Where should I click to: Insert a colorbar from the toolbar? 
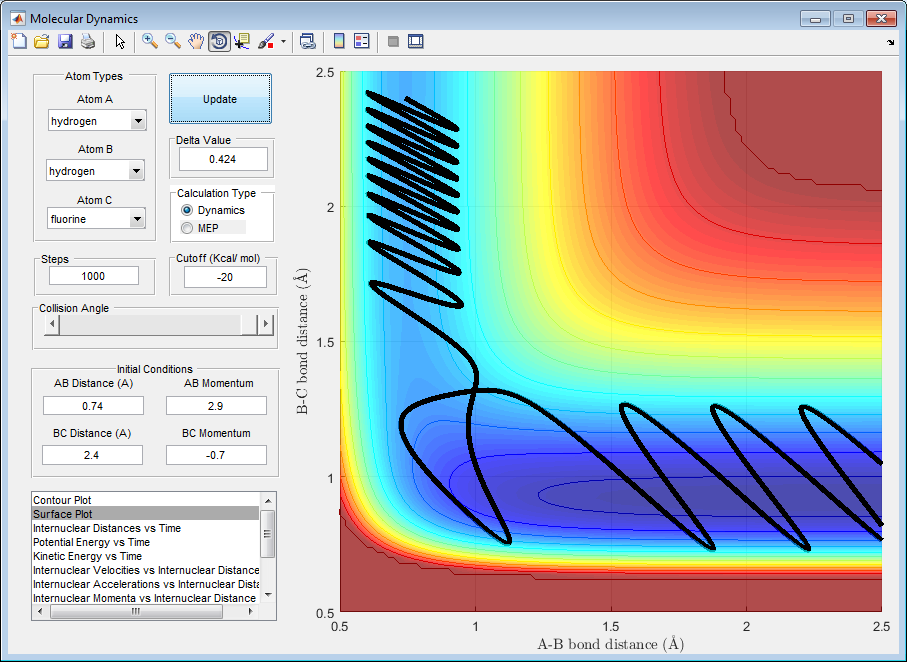pos(339,41)
